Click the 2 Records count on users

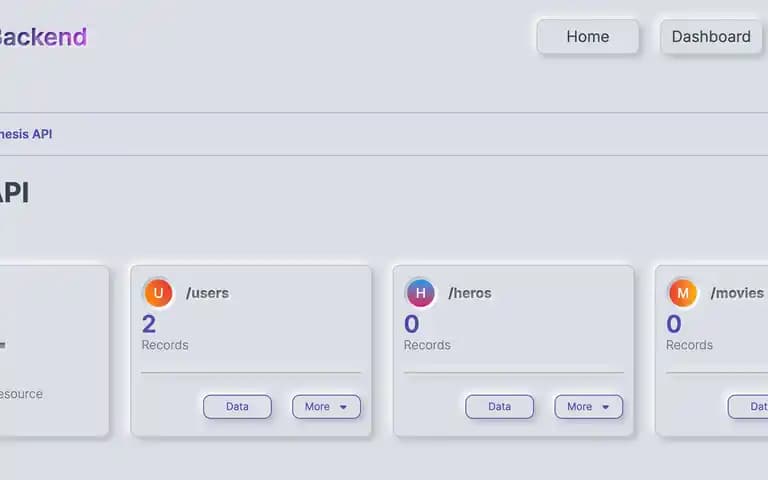click(165, 333)
